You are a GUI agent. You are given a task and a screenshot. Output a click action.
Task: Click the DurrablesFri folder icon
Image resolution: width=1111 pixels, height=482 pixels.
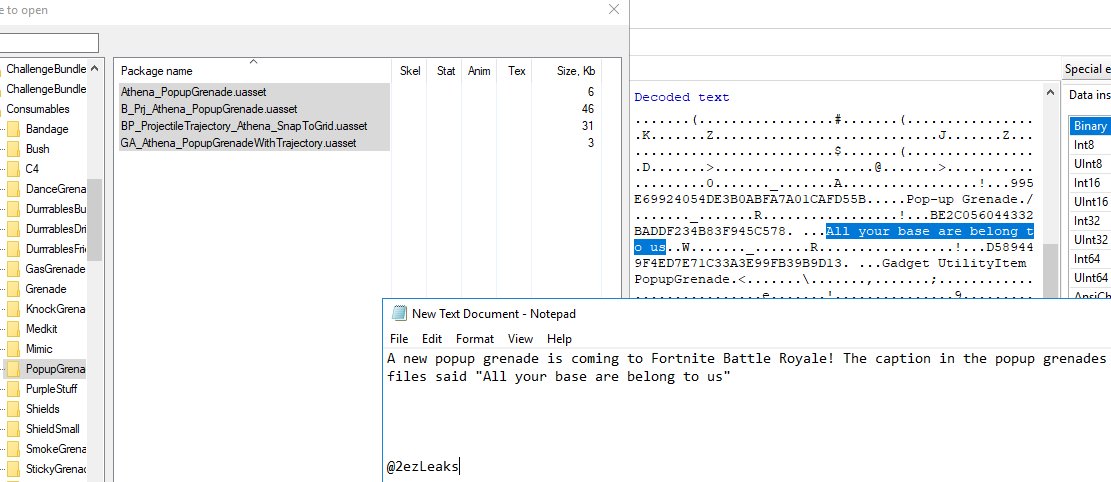(13, 249)
